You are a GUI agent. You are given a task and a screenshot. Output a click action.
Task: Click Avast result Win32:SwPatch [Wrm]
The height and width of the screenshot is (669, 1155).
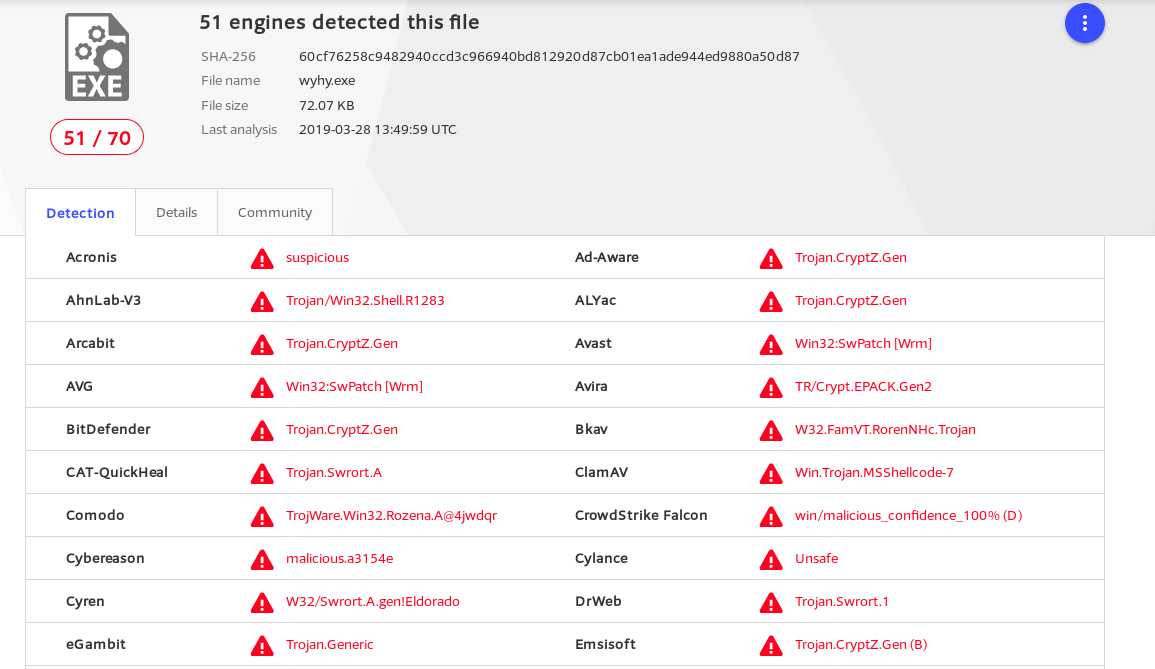[863, 343]
